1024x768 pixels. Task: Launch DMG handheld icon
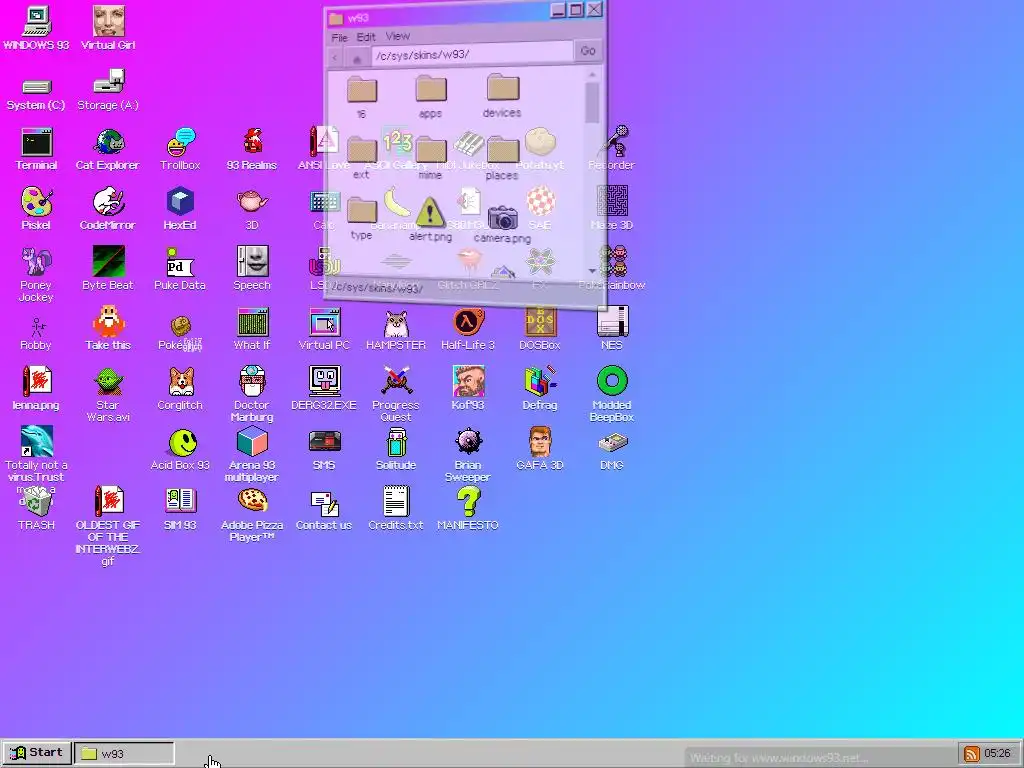click(612, 449)
